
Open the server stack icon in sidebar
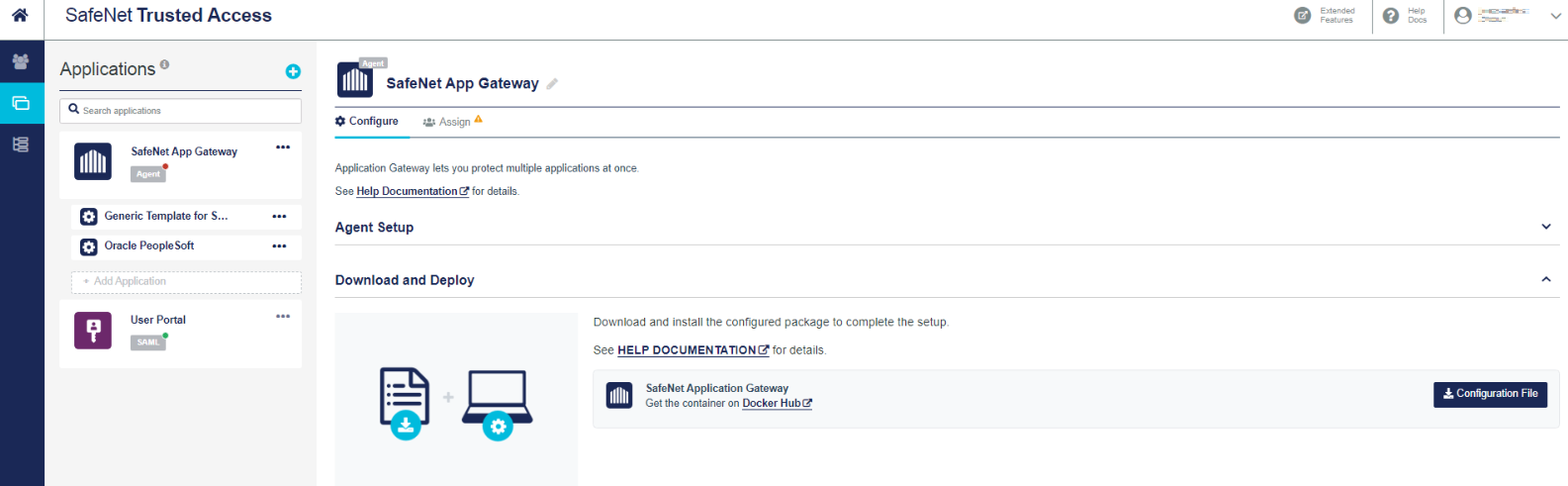(x=21, y=145)
